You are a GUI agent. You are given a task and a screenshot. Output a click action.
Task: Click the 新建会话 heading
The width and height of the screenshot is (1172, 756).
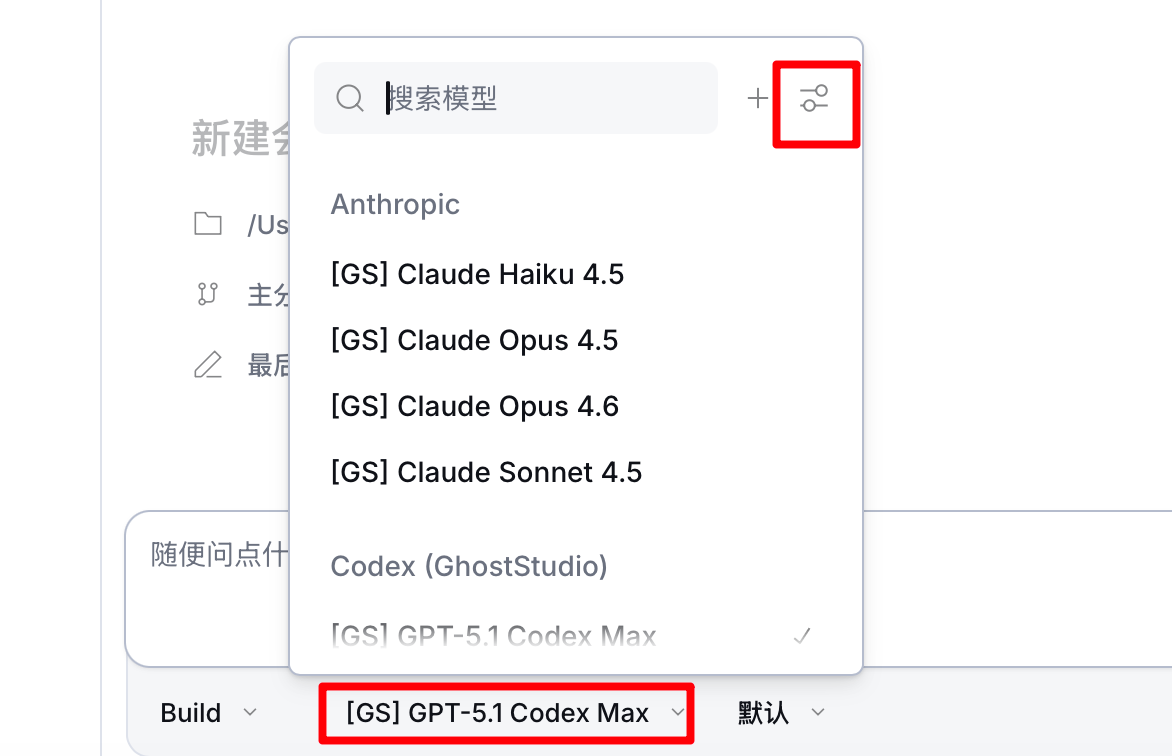click(240, 140)
